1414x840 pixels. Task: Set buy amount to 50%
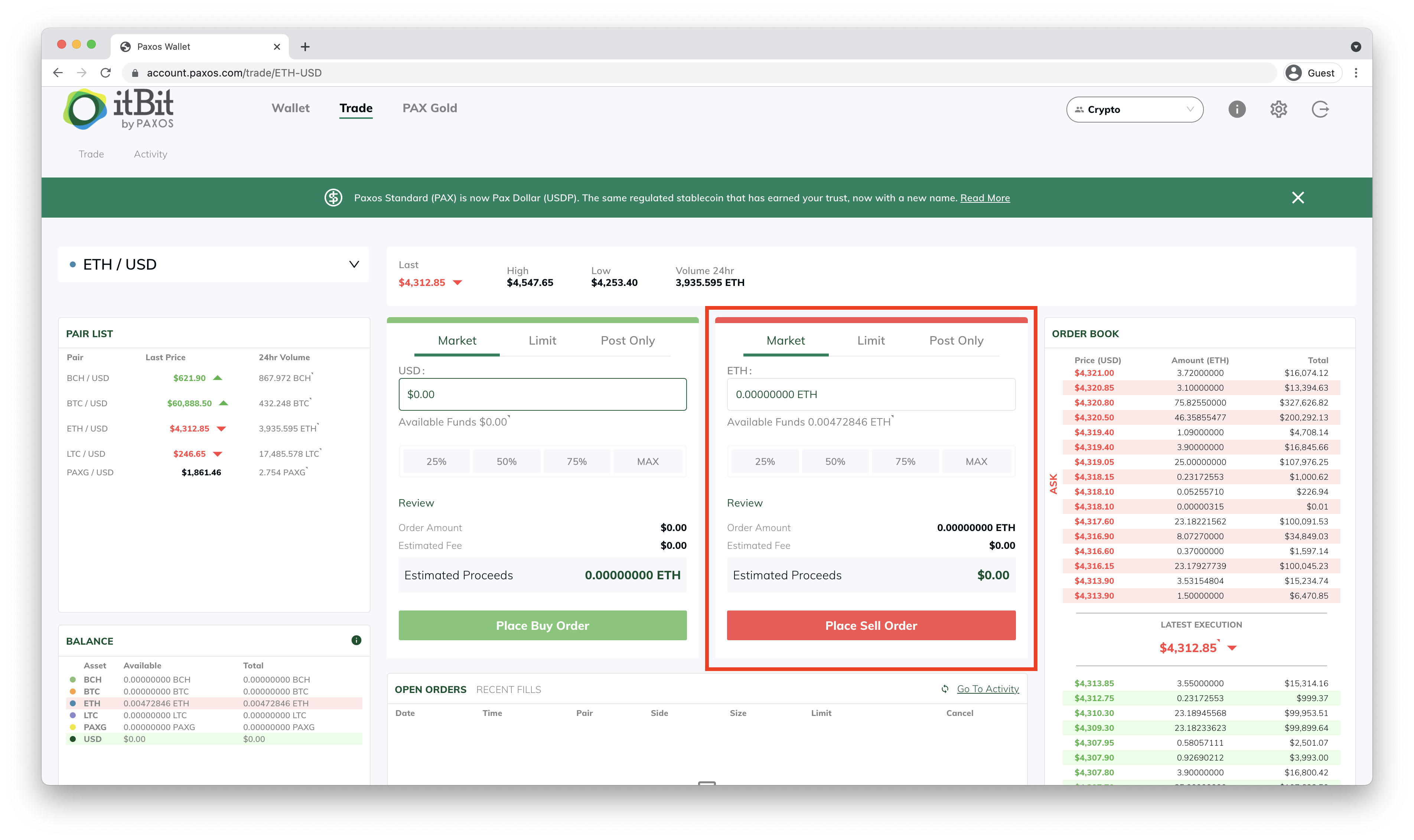[506, 461]
